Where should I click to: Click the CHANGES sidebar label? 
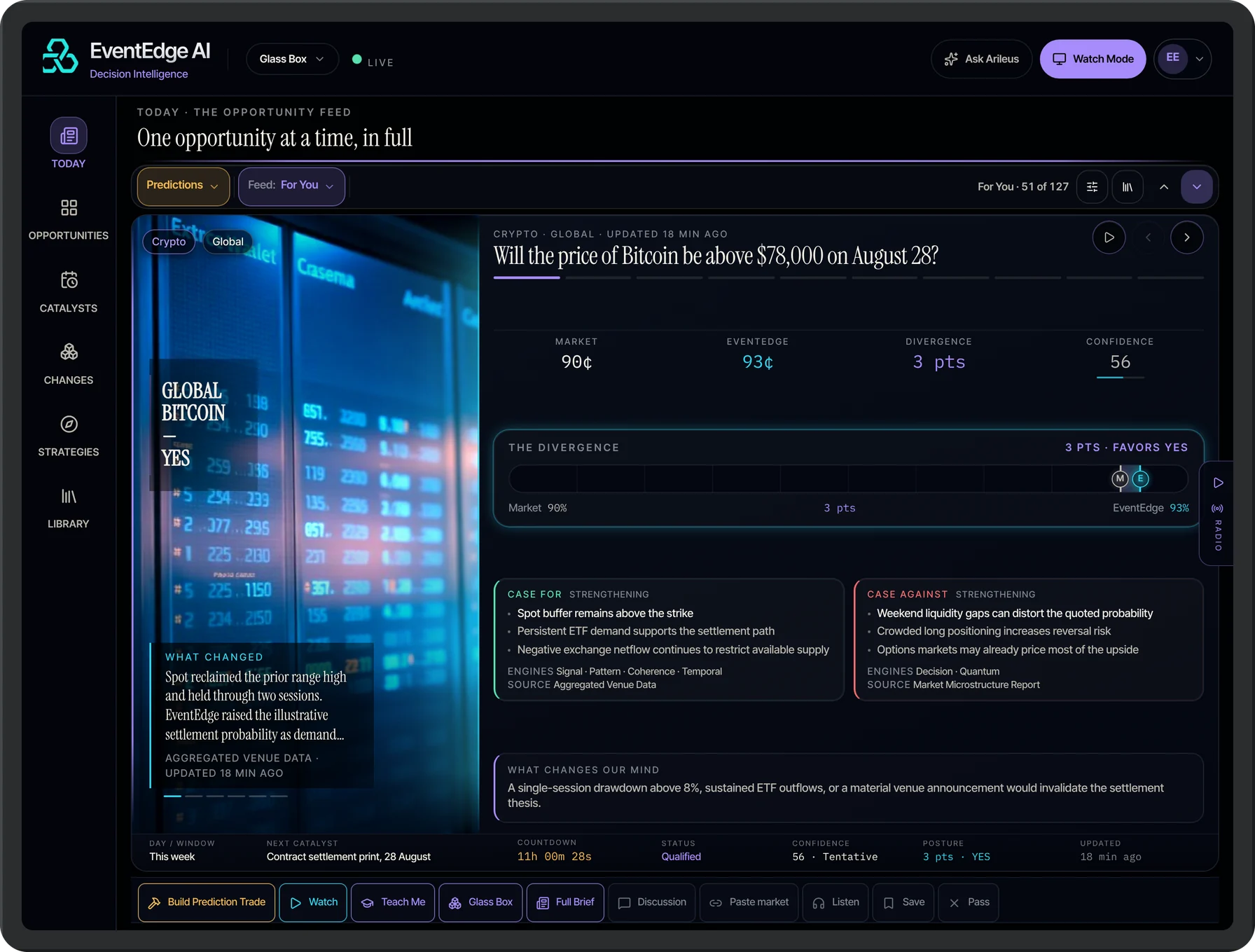pos(69,380)
